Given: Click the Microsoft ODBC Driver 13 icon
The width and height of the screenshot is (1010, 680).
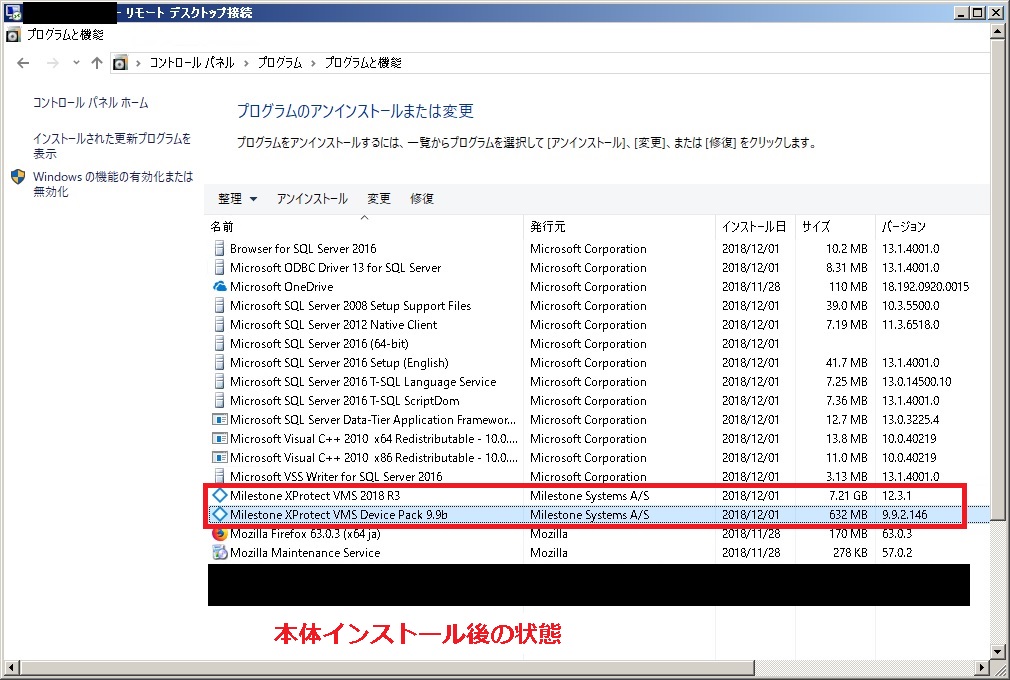Looking at the screenshot, I should (x=219, y=268).
